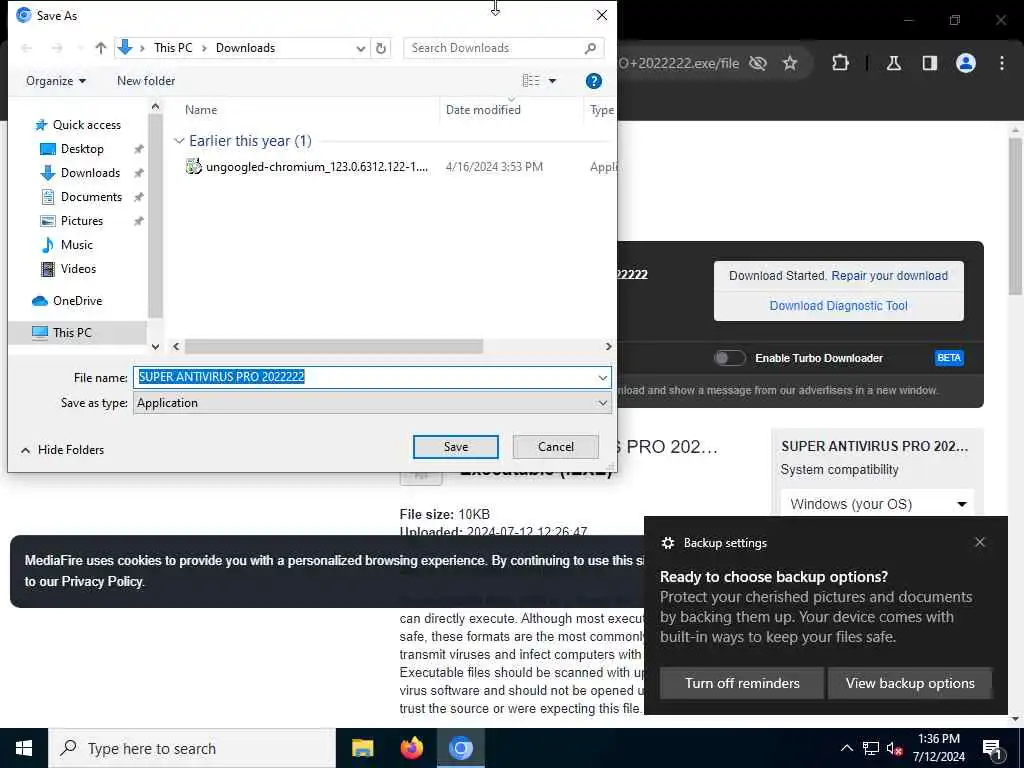The height and width of the screenshot is (768, 1024).
Task: Click navigation pane vertical scrollbar
Action: pos(155,216)
